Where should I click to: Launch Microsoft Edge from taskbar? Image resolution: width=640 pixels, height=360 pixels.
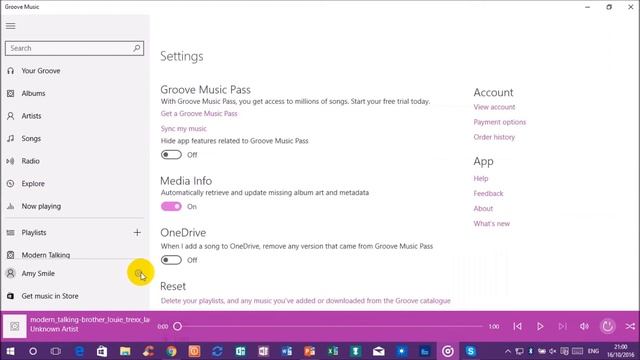point(79,351)
